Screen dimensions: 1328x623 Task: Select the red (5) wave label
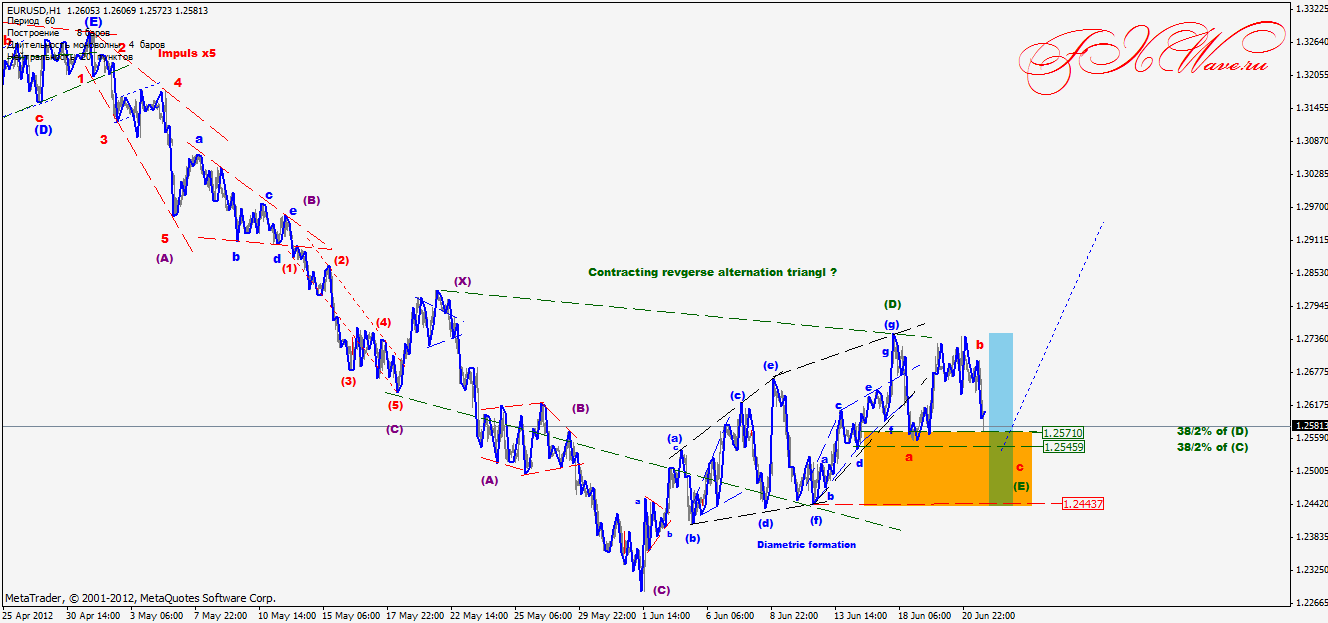[x=396, y=405]
